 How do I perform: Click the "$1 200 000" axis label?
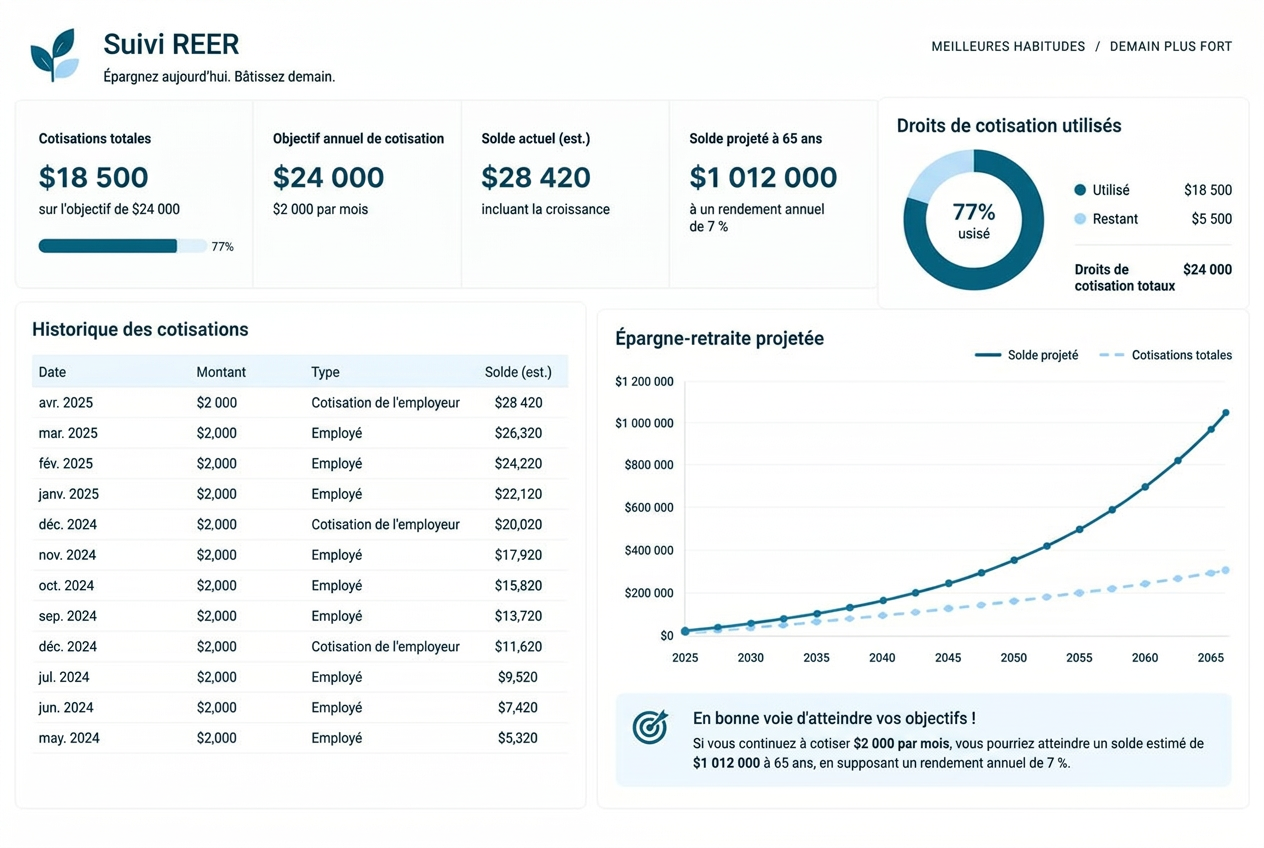pyautogui.click(x=644, y=381)
